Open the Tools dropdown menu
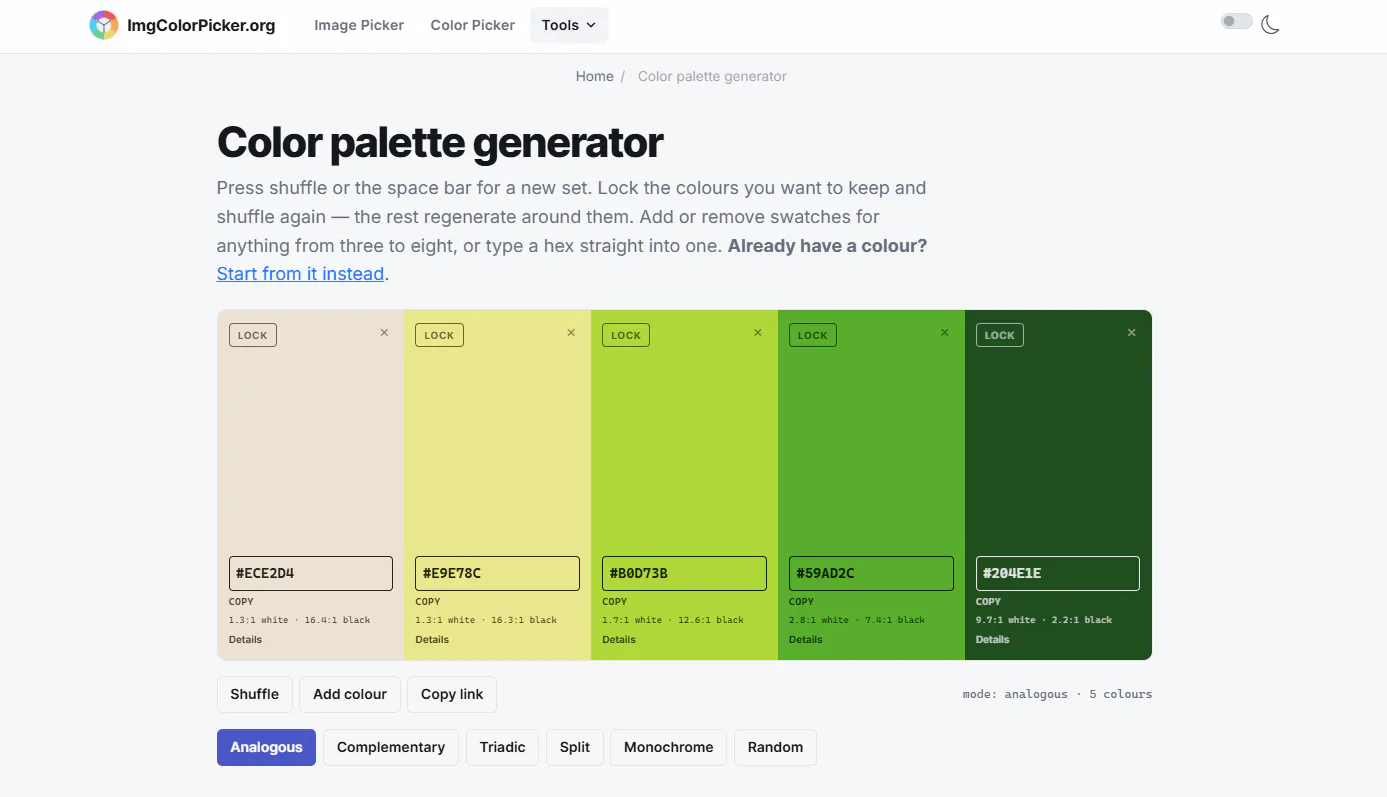This screenshot has width=1387, height=797. [569, 25]
